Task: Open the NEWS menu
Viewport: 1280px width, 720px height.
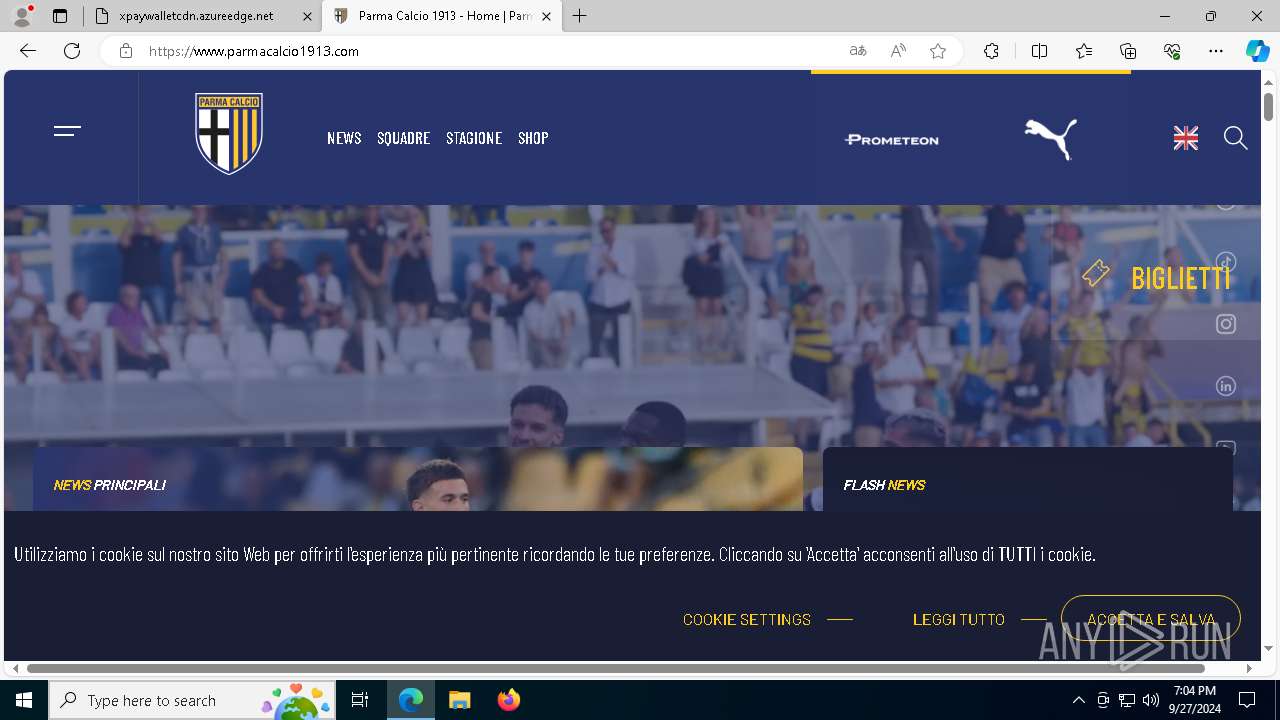Action: coord(344,138)
